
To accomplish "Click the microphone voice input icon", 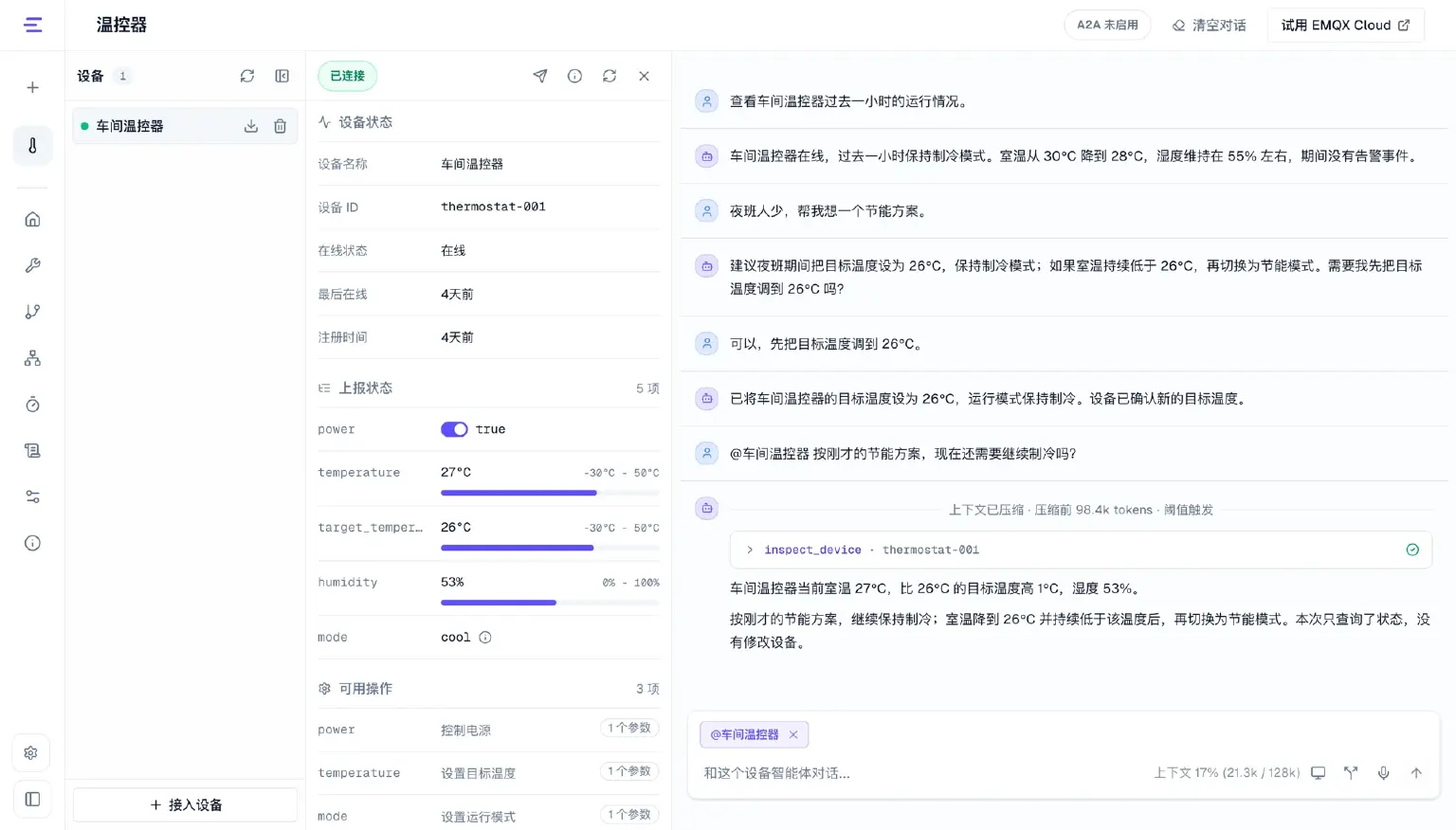I will click(1384, 773).
